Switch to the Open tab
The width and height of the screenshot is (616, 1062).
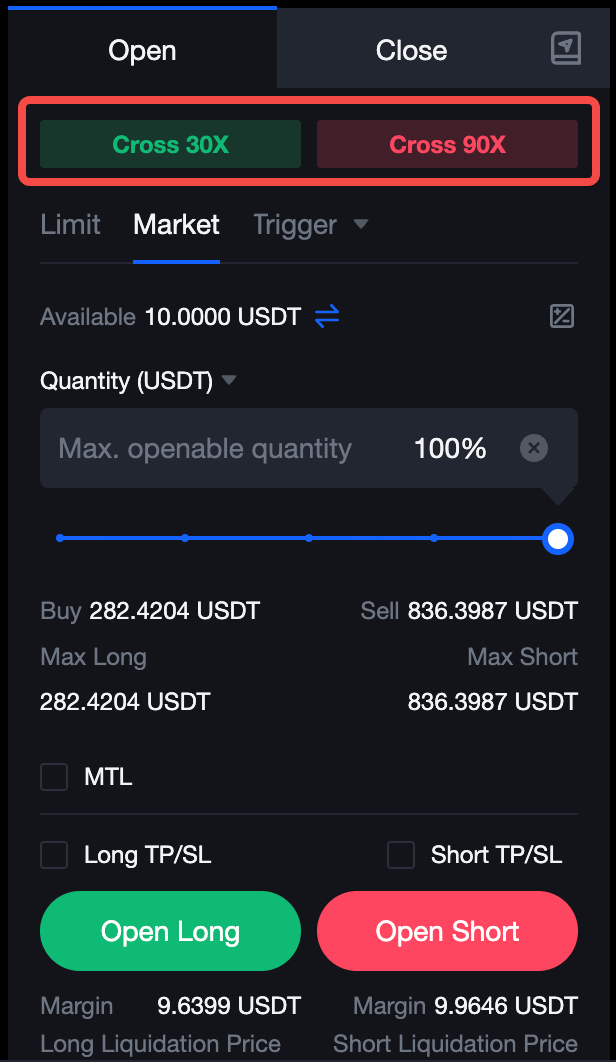coord(142,50)
